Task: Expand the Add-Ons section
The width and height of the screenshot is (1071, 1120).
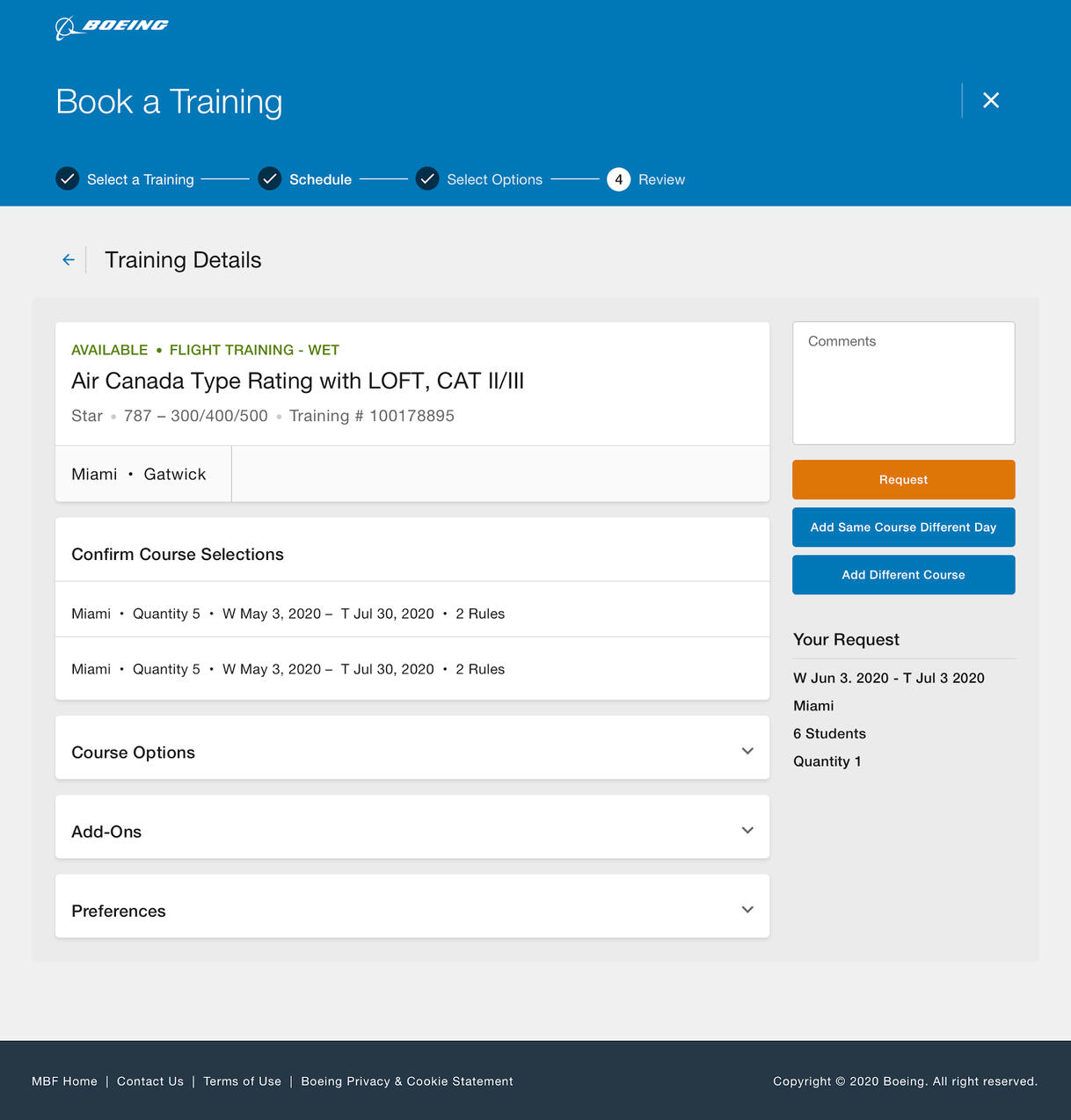Action: point(747,830)
